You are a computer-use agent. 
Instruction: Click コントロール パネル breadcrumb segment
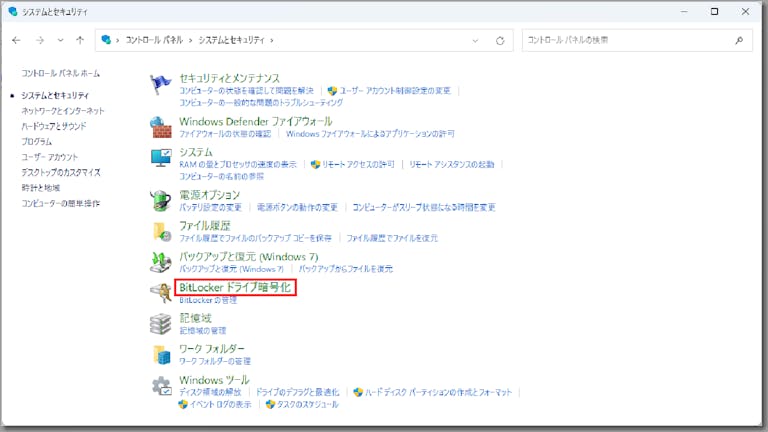click(154, 40)
